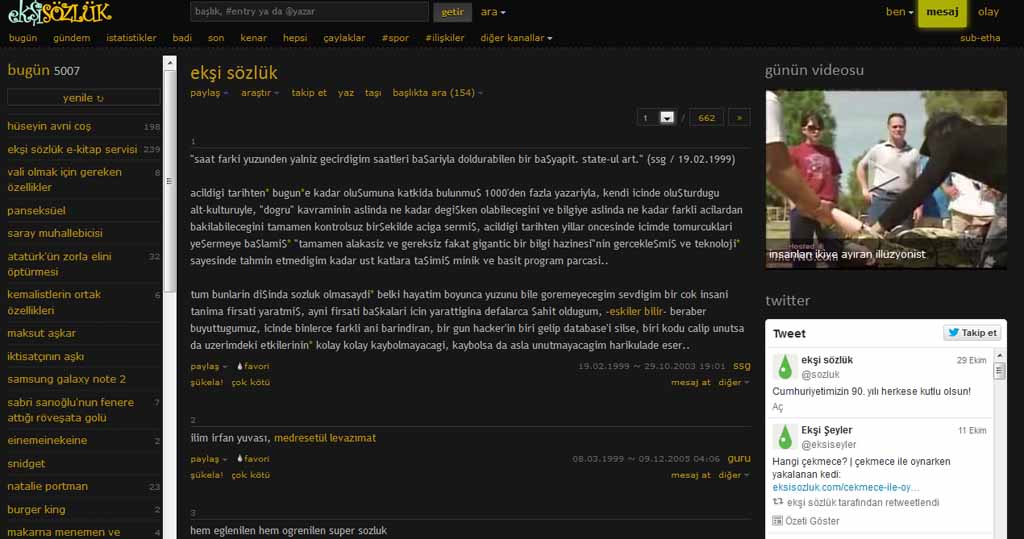Expand diğer kanallar dropdown
Image resolution: width=1024 pixels, height=539 pixels.
tap(516, 38)
